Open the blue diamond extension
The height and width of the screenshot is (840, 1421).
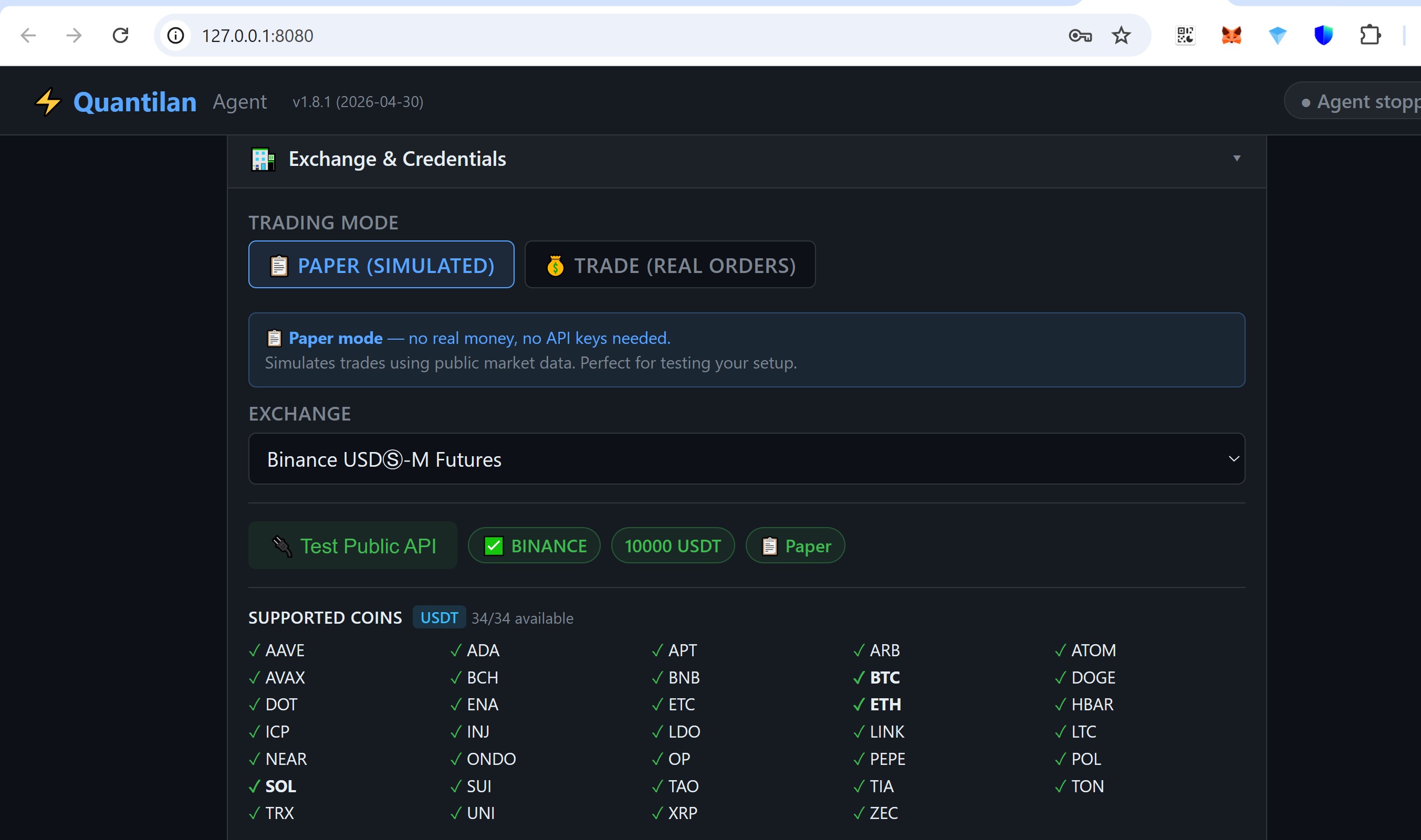coord(1278,36)
